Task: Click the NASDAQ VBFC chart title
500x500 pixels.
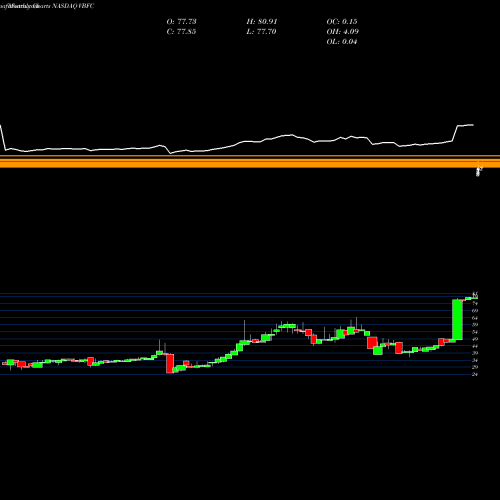Action: [x=73, y=6]
